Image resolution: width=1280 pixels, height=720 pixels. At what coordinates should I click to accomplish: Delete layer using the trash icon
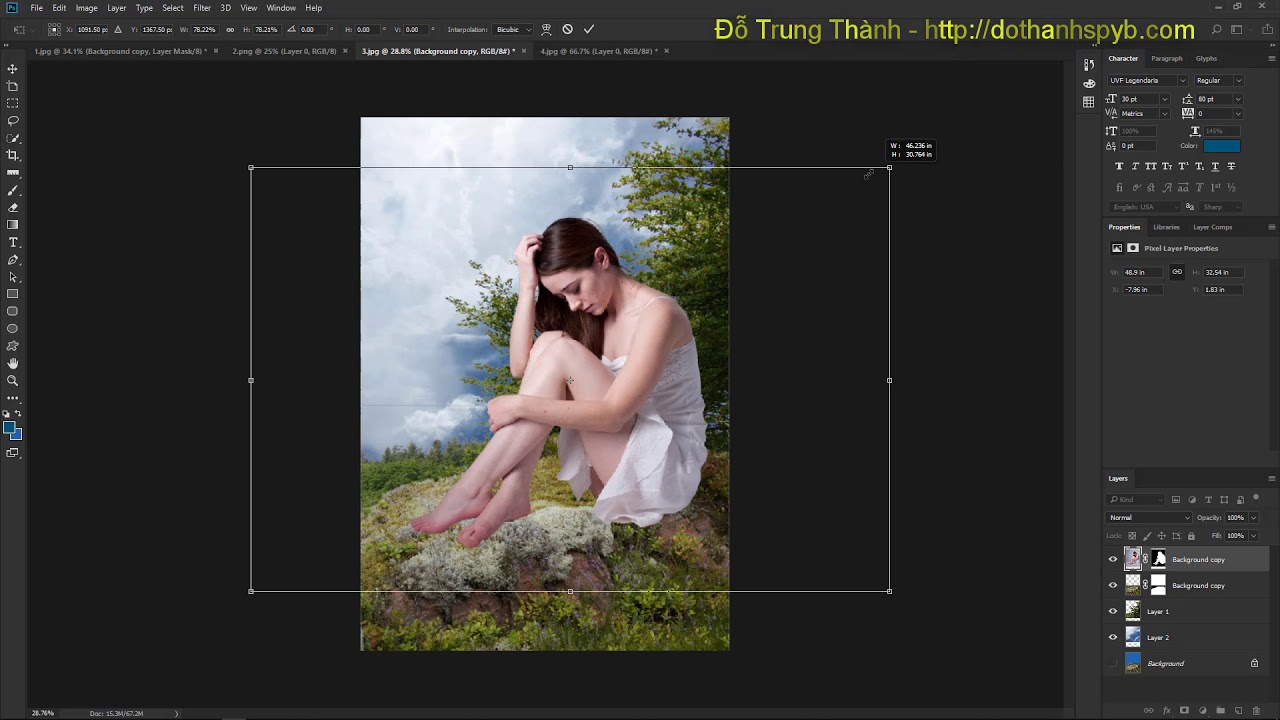point(1256,711)
